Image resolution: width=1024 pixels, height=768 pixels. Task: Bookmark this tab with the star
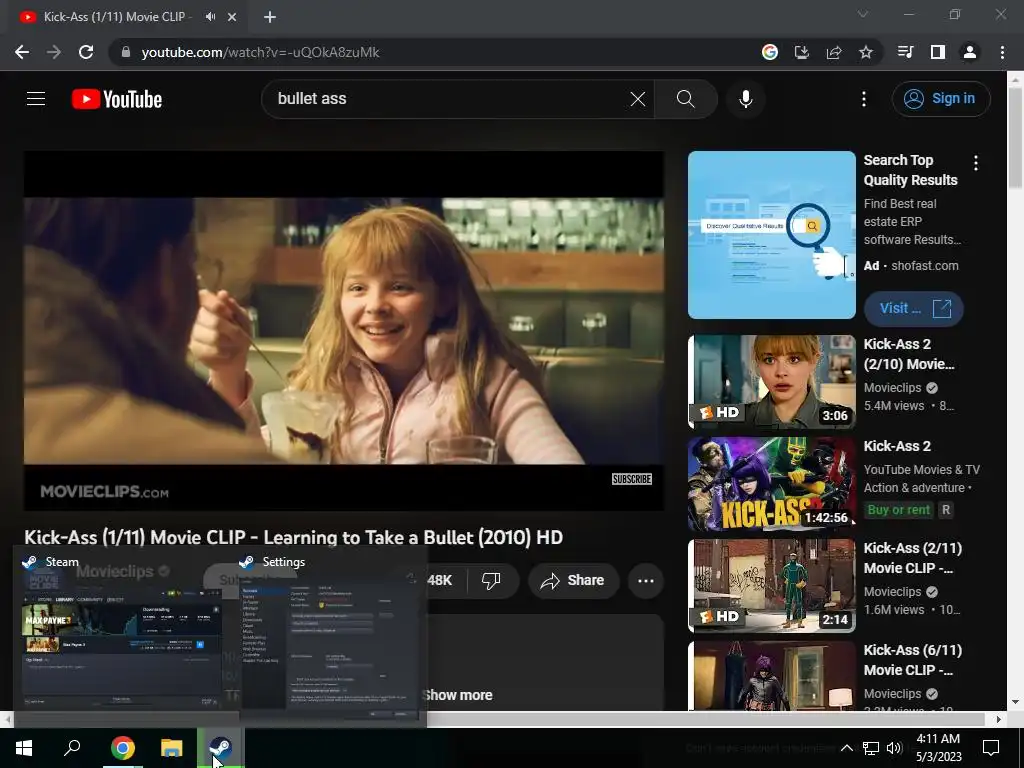point(865,52)
